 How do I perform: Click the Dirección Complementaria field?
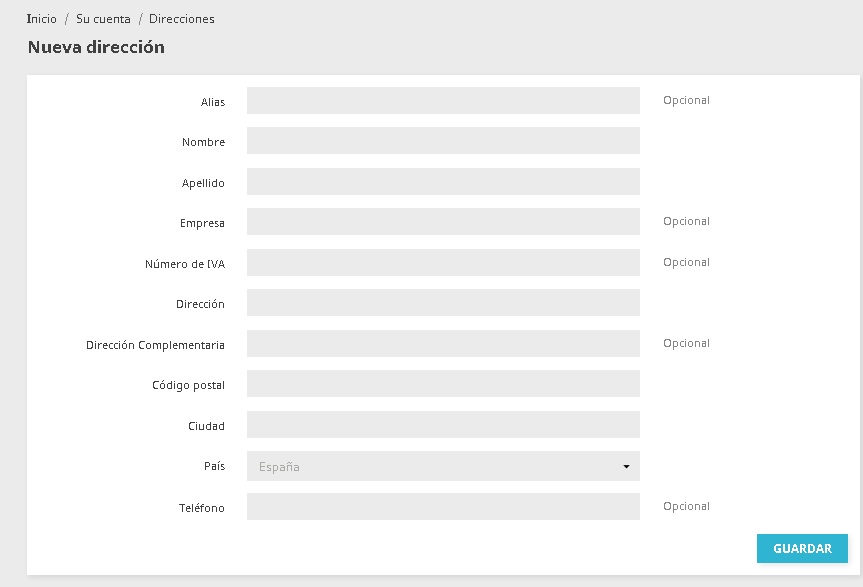(x=443, y=344)
